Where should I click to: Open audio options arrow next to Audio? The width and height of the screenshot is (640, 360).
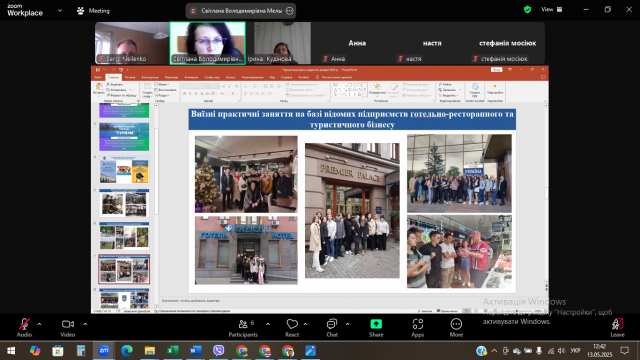(x=39, y=324)
